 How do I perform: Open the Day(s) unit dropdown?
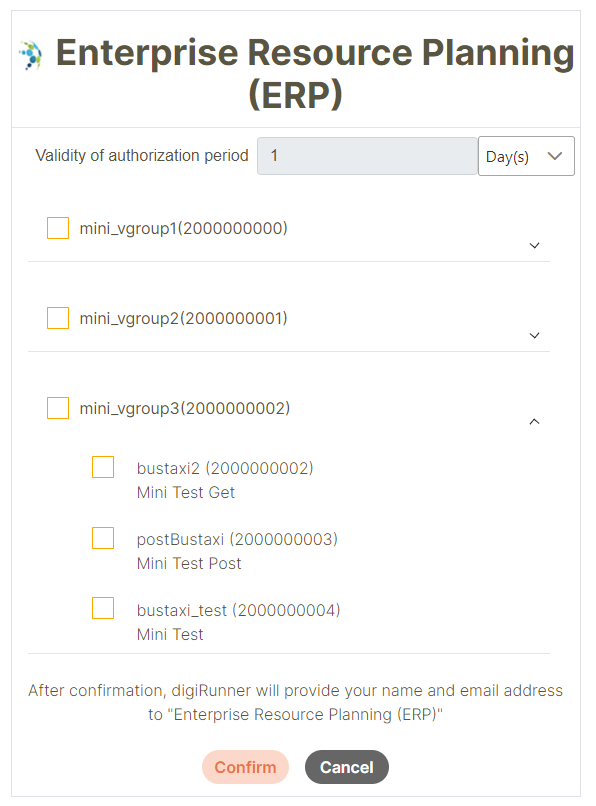coord(526,156)
